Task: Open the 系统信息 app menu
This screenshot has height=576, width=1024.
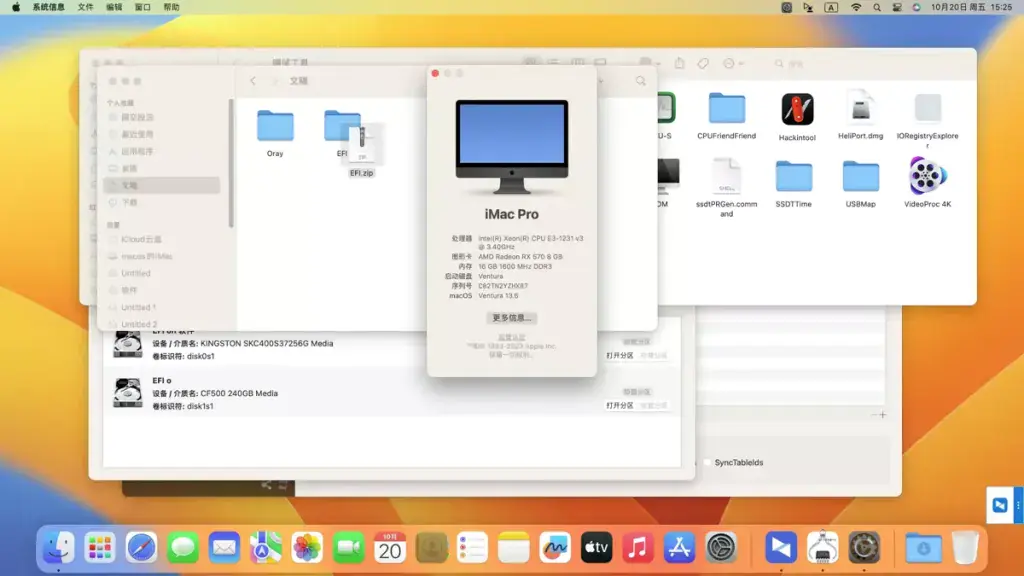Action: tap(49, 7)
